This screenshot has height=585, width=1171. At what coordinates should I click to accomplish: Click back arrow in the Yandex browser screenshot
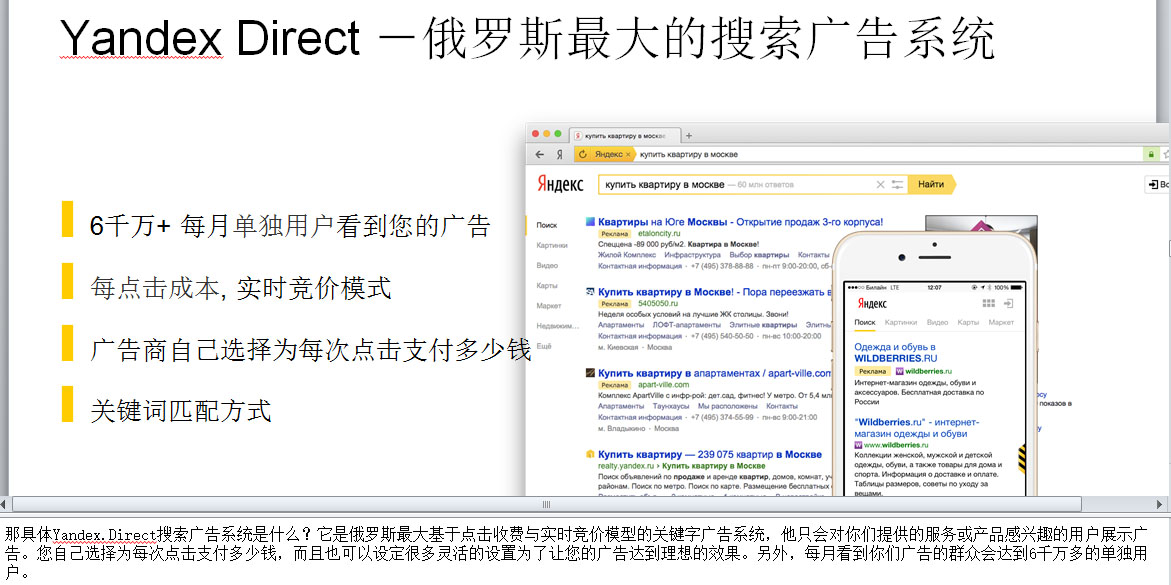click(x=539, y=154)
